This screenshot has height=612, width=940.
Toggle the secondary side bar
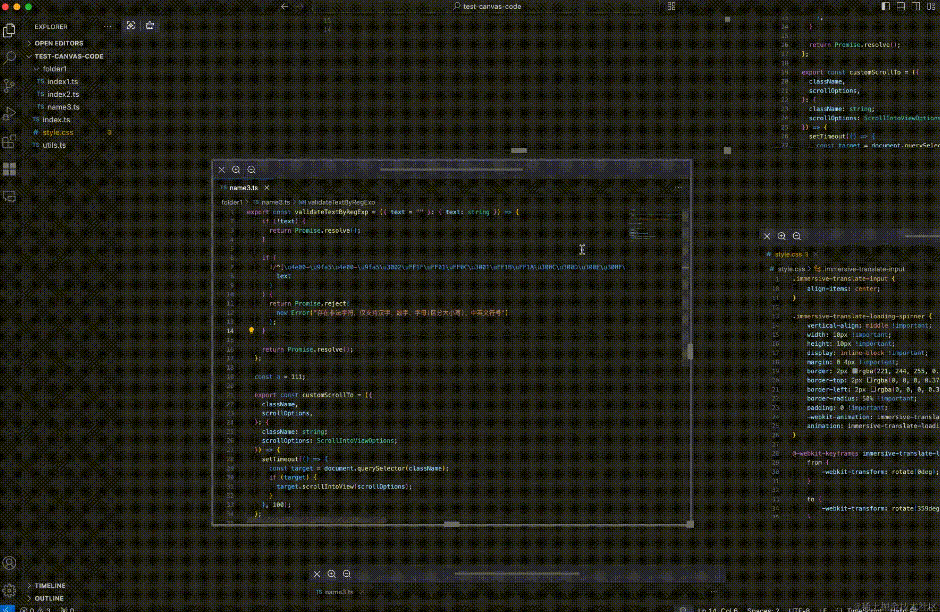916,6
